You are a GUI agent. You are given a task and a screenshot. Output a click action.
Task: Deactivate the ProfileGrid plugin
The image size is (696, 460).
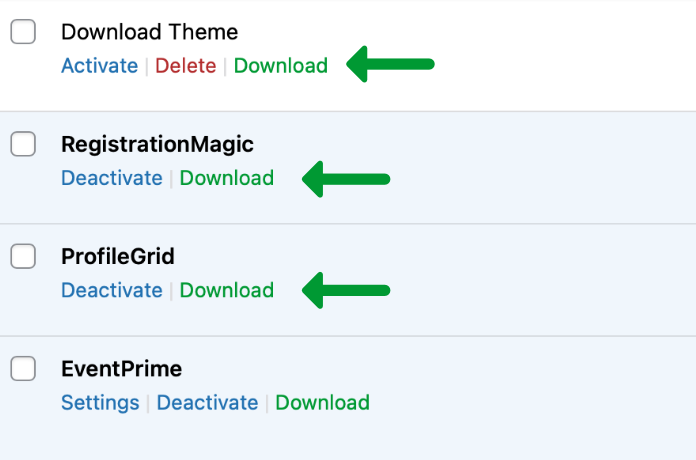[111, 290]
